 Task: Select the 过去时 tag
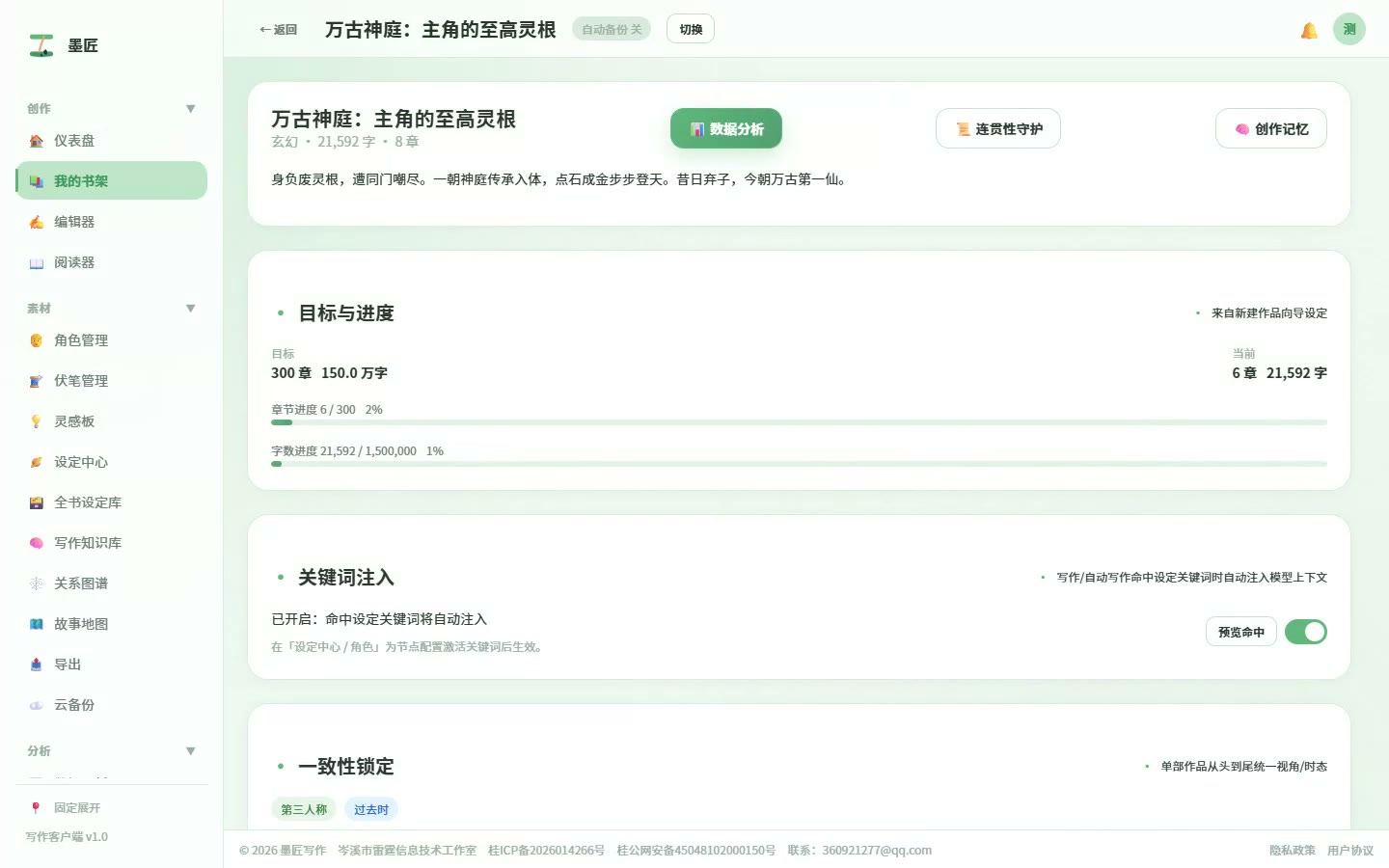371,810
